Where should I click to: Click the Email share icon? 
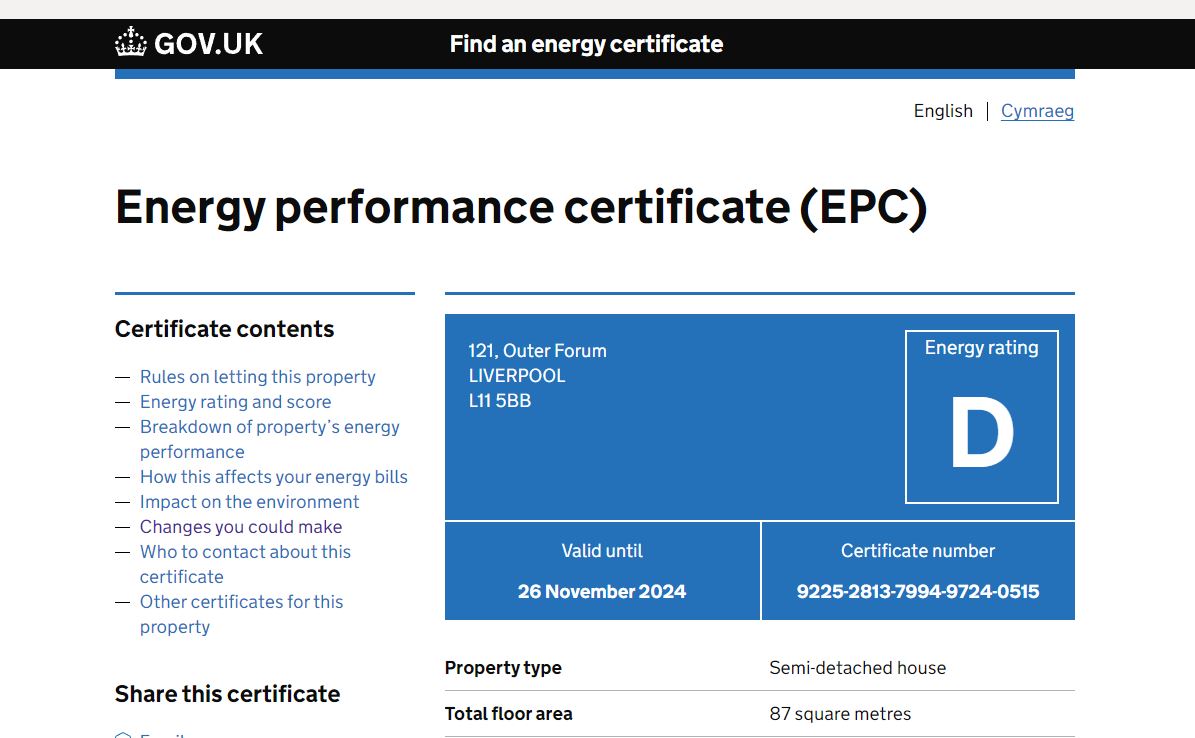[x=122, y=735]
